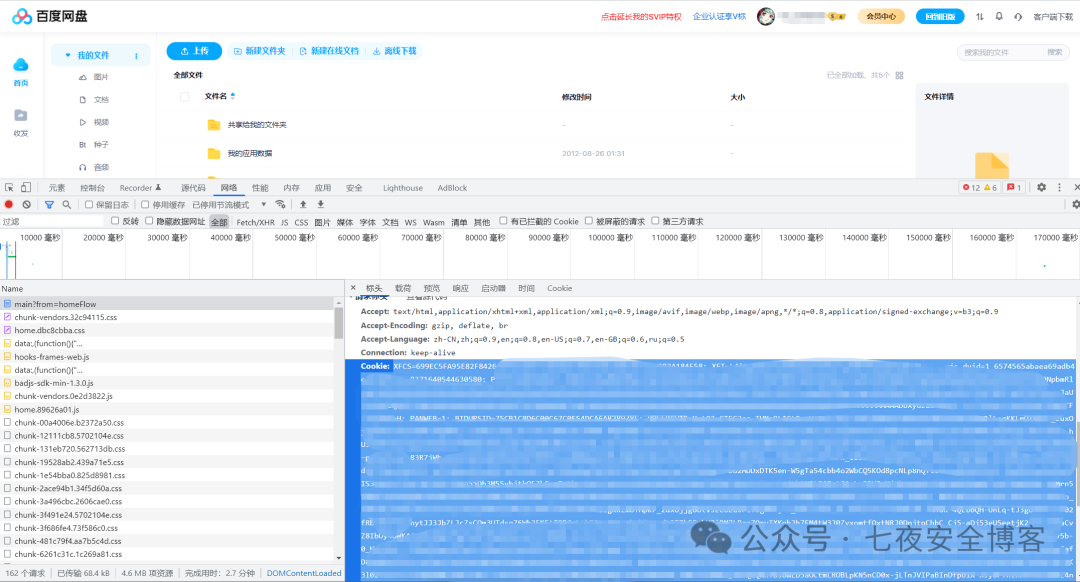Enable 保留日志 preserve log checkbox
The width and height of the screenshot is (1080, 582).
[x=89, y=205]
